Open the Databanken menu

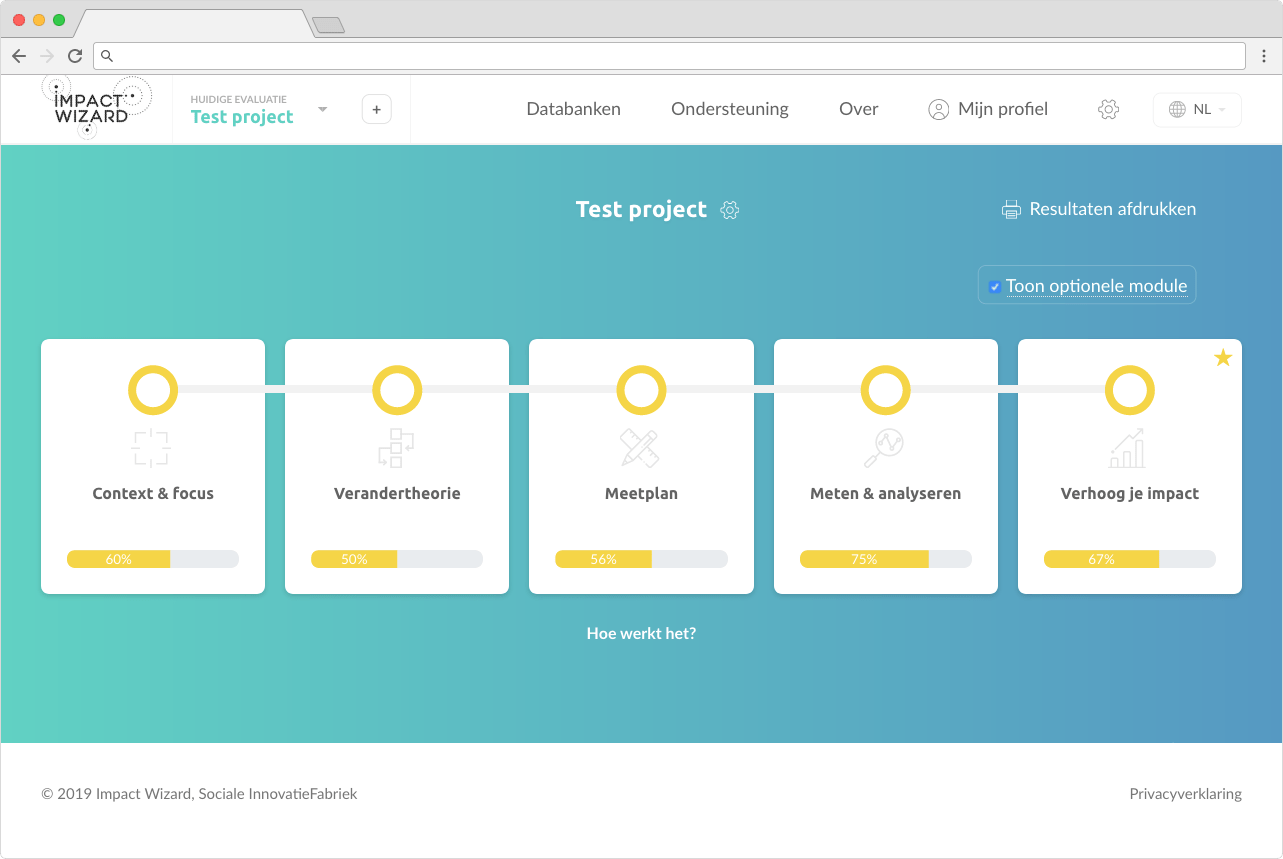pyautogui.click(x=573, y=109)
